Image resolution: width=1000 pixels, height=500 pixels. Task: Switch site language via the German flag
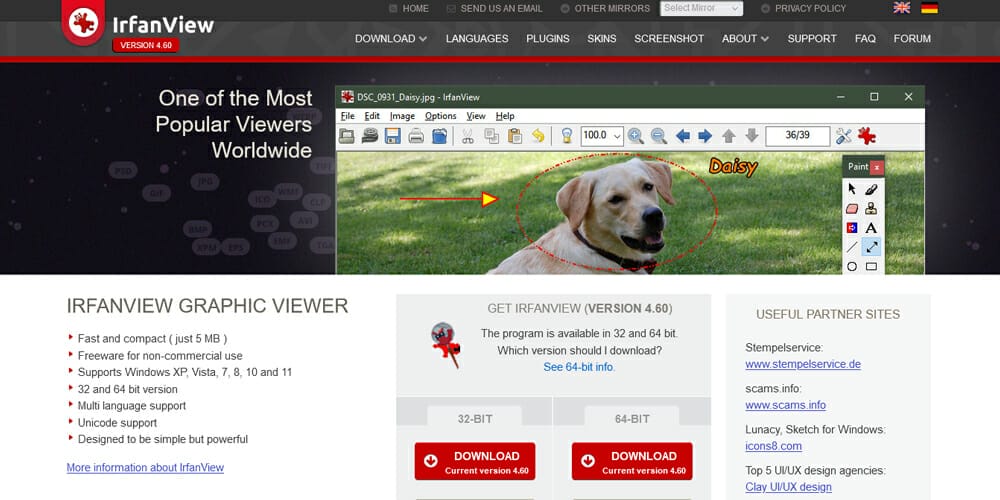pos(929,8)
